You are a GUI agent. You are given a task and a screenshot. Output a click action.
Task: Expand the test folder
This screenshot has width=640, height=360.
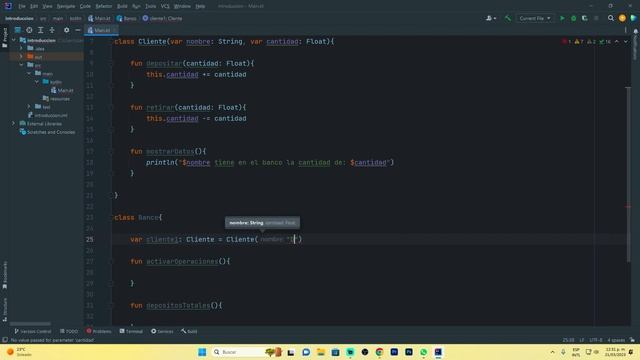(x=29, y=107)
